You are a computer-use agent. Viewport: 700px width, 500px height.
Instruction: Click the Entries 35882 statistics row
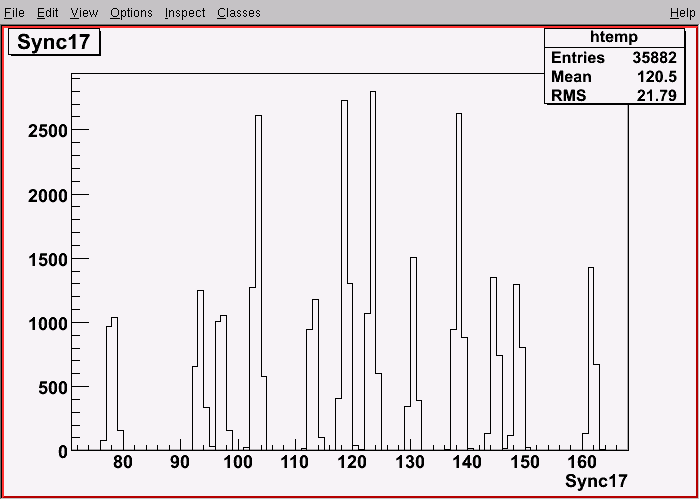click(614, 58)
